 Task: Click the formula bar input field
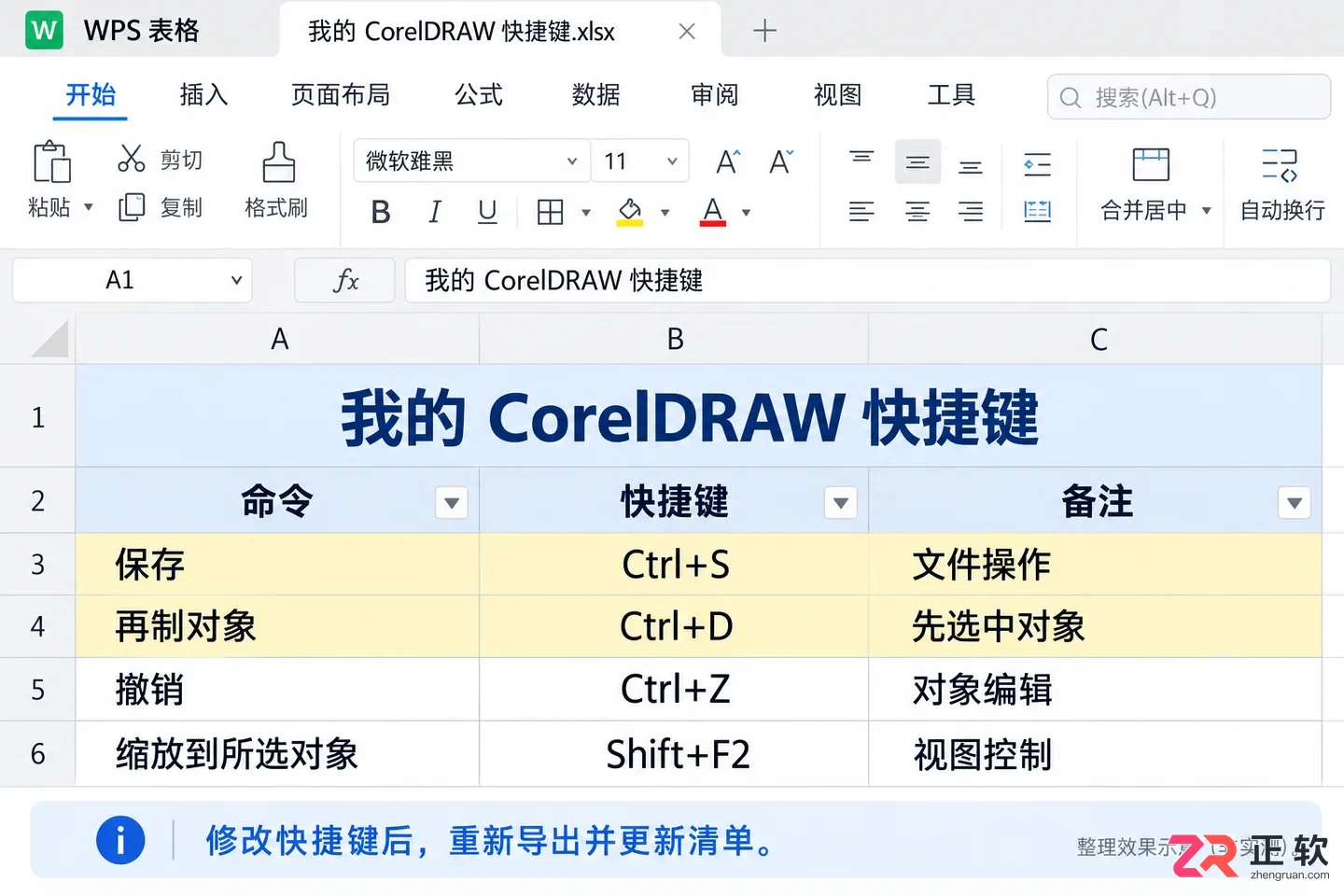[x=867, y=280]
